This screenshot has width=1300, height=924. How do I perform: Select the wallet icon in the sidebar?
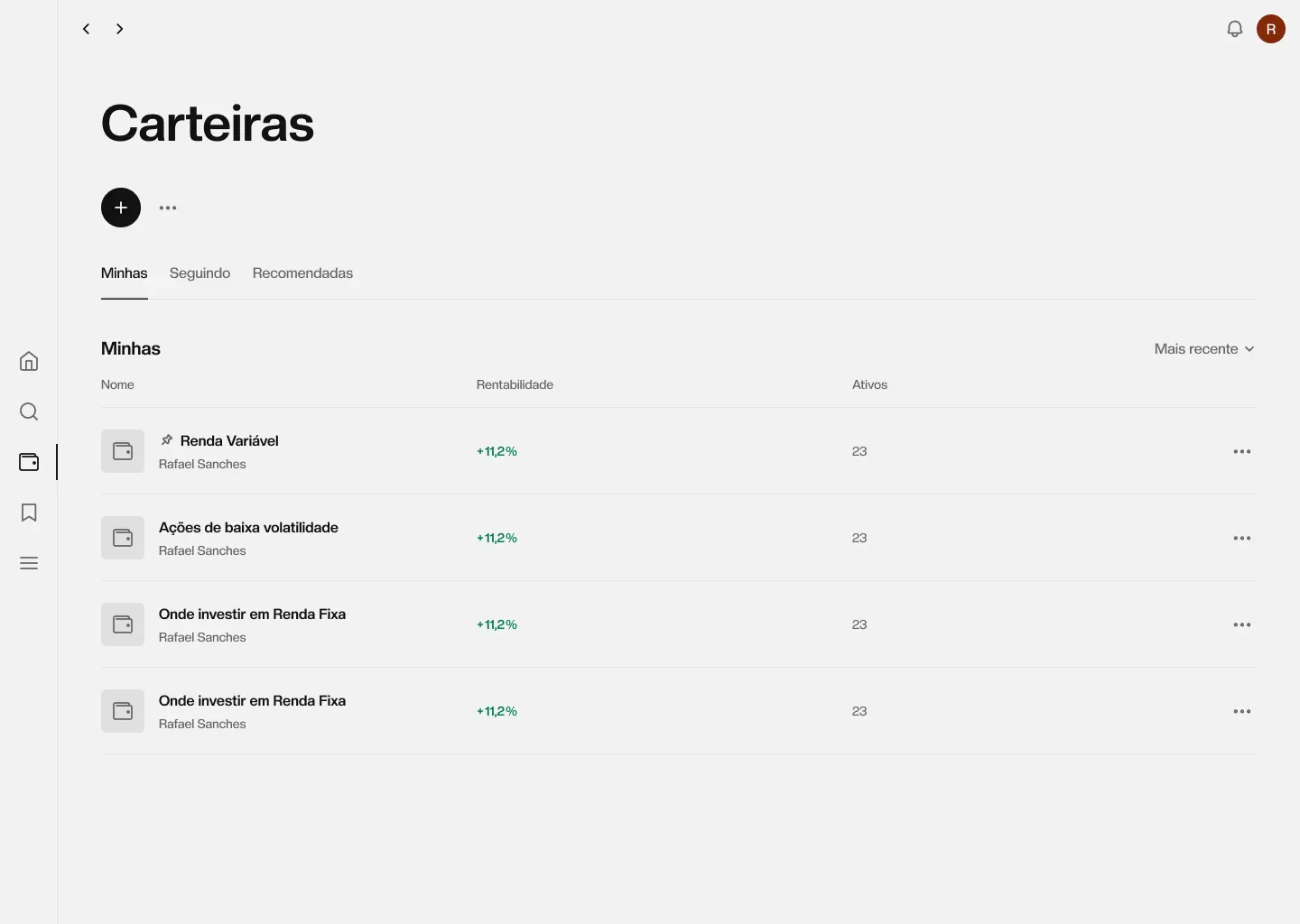pos(29,462)
